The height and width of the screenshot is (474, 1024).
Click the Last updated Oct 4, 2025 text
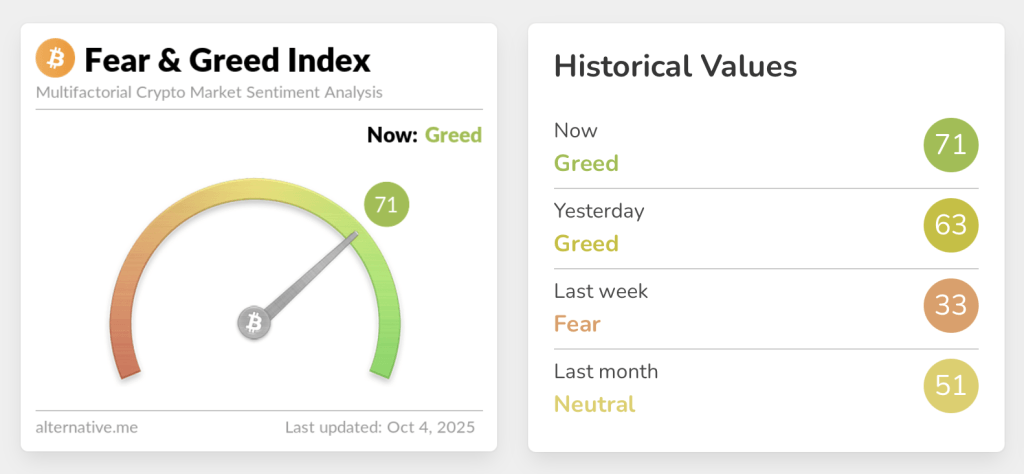click(379, 427)
